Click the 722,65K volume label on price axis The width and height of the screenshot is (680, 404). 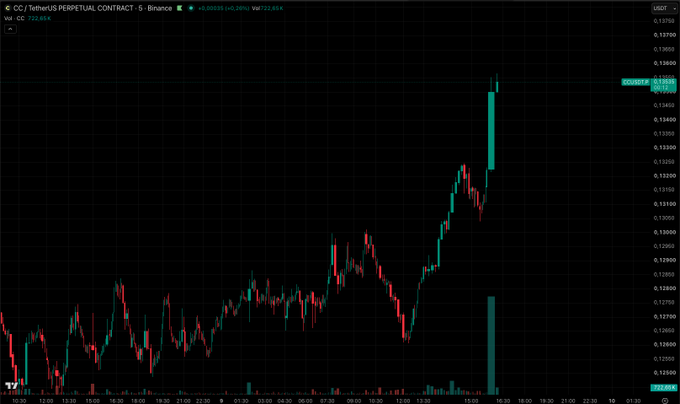click(664, 387)
